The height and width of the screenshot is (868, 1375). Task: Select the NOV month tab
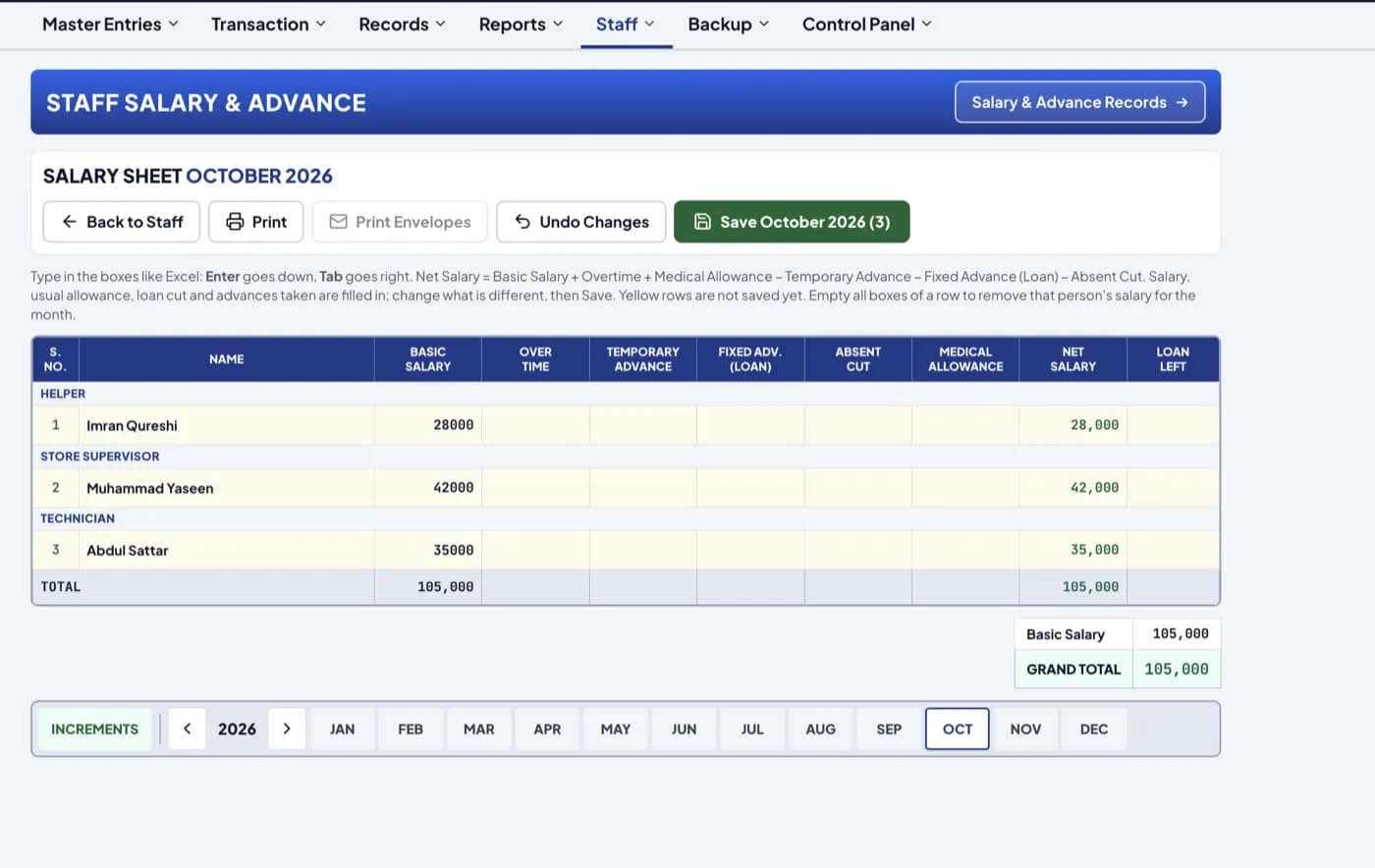pos(1025,729)
